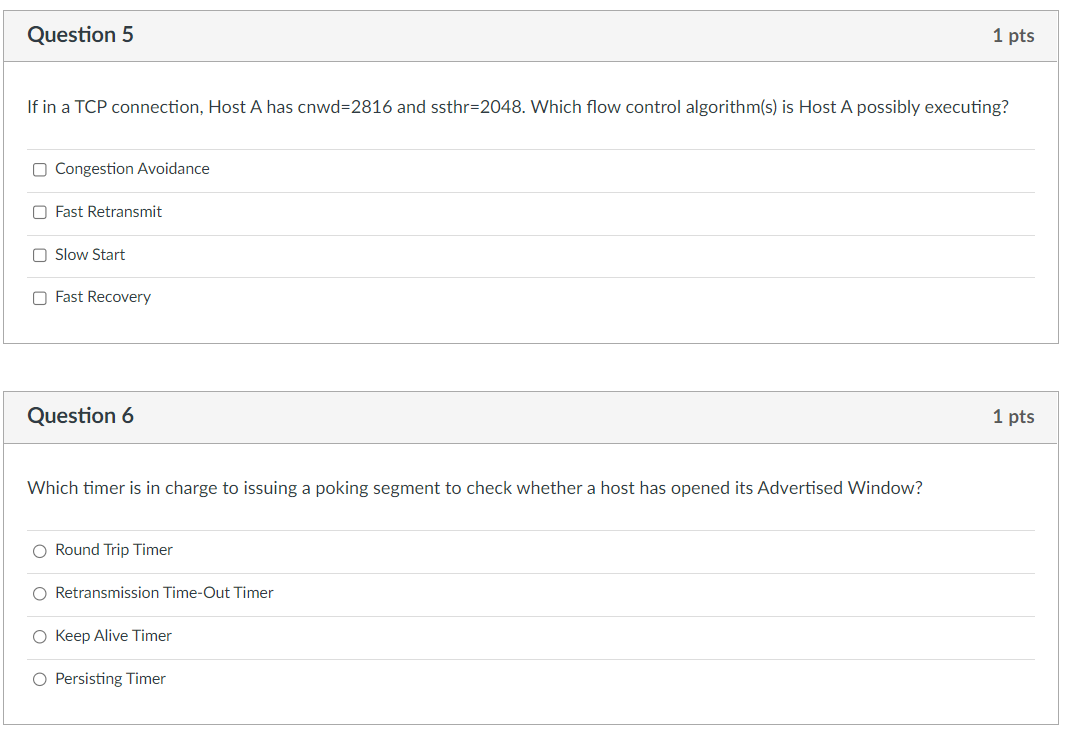
Task: Click the Keep Alive Timer label
Action: tap(113, 636)
